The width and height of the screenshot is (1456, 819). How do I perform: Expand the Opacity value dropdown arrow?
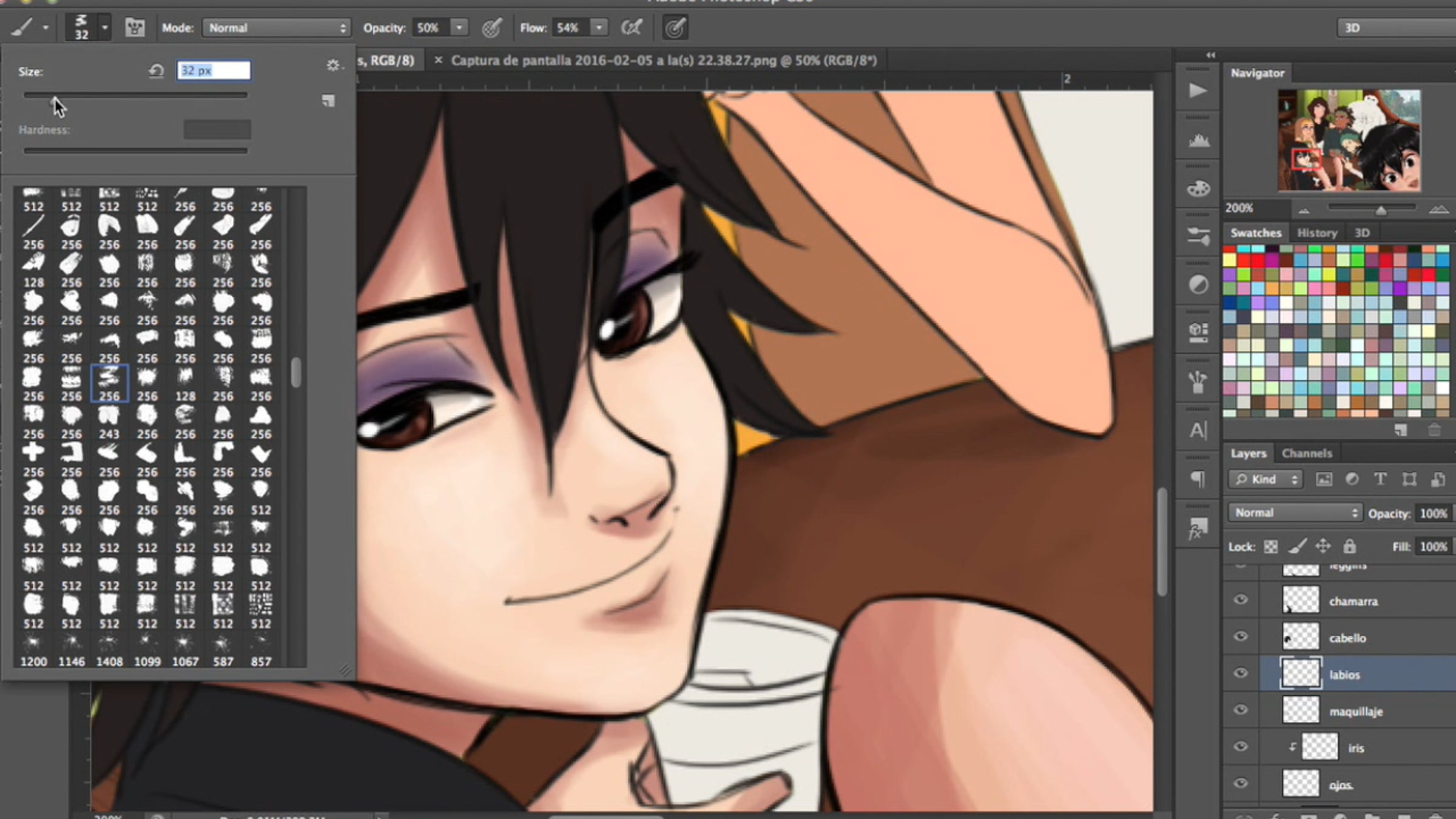point(459,28)
